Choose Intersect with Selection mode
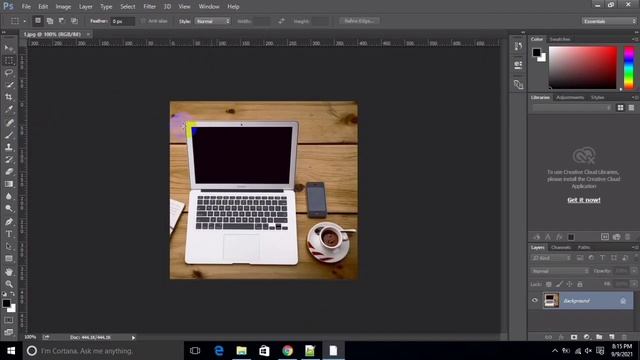640x360 pixels. coord(74,21)
